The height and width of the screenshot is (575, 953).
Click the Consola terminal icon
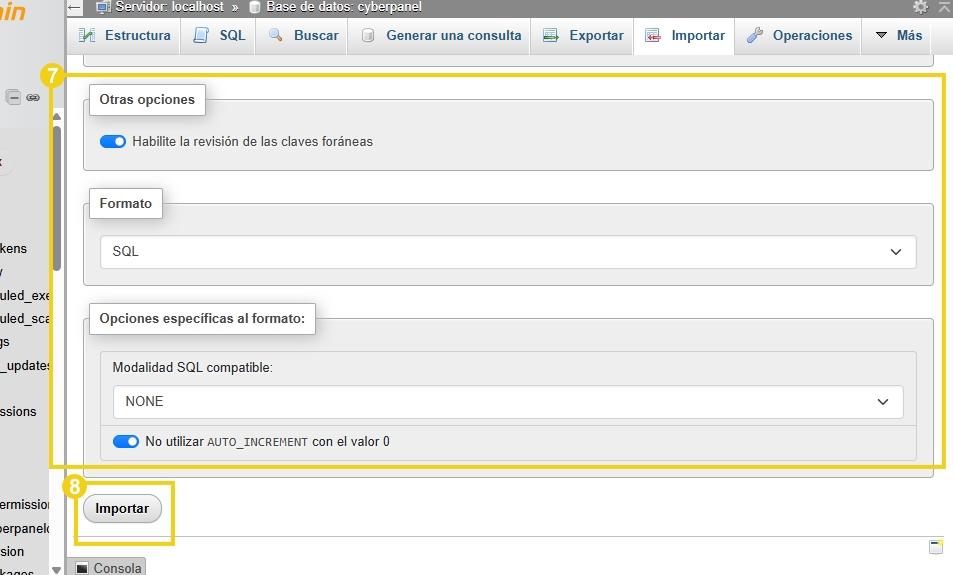(82, 568)
